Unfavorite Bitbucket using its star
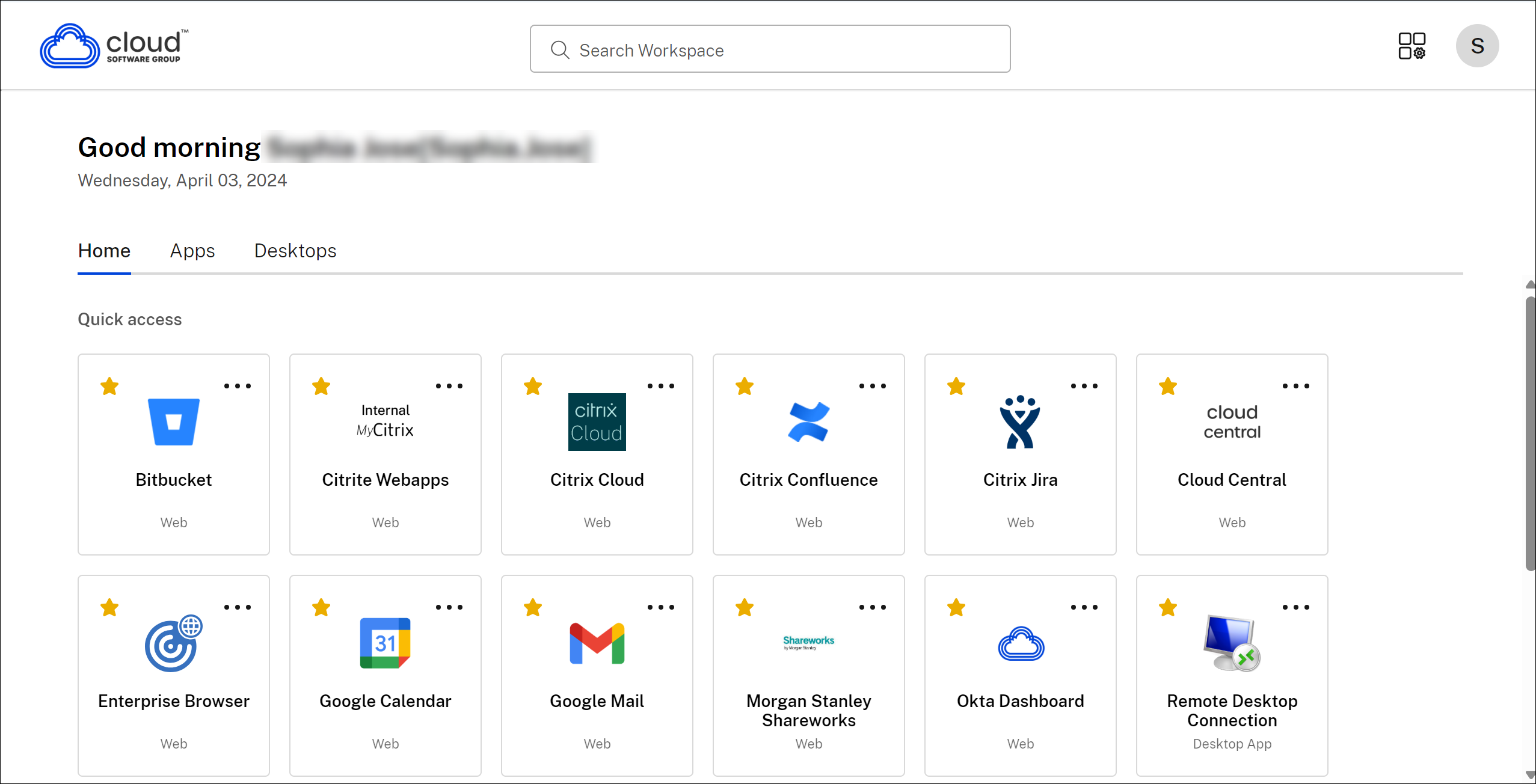Screen dimensions: 1536x784 click(x=109, y=386)
